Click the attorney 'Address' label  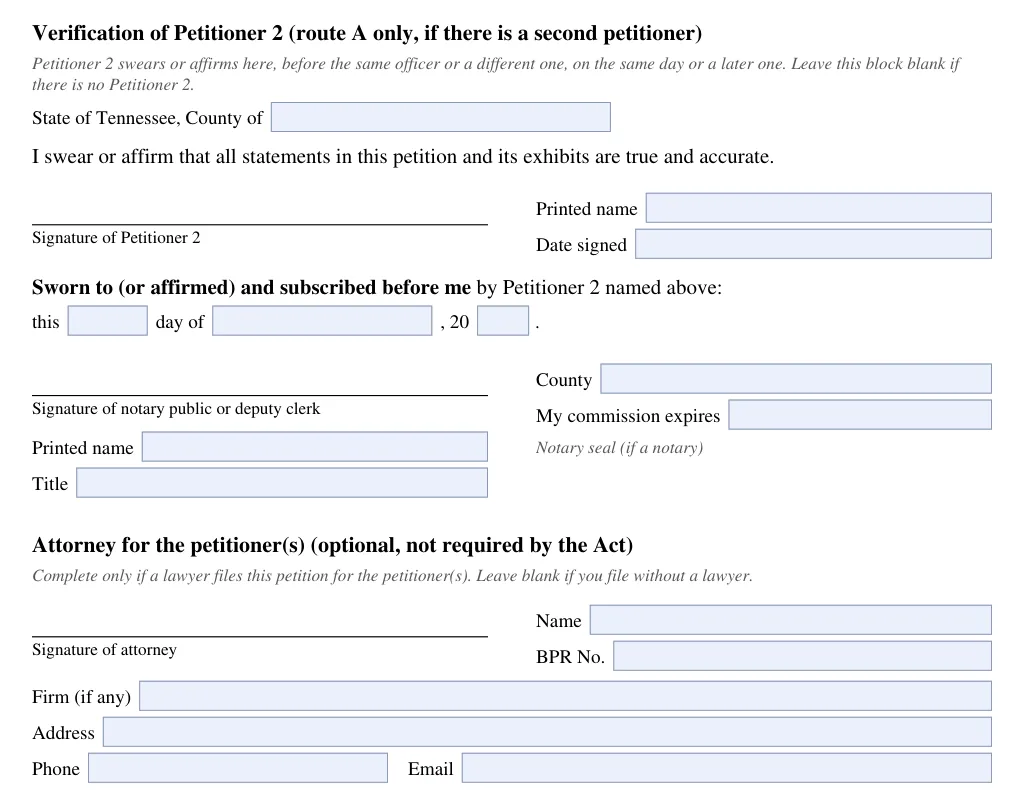63,733
